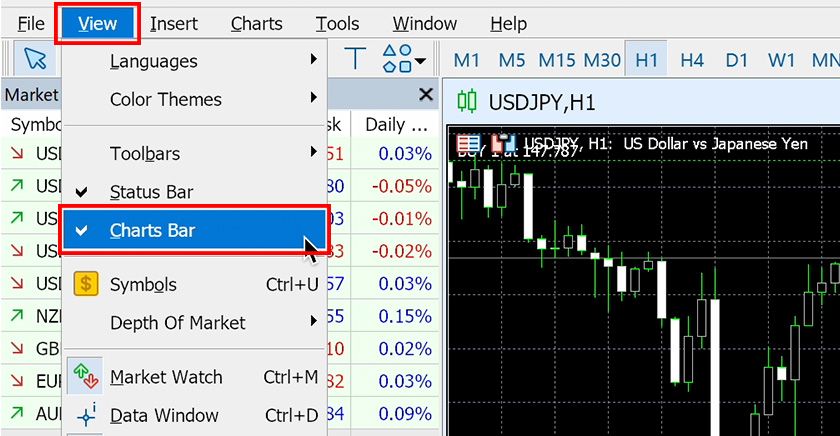
Task: Click the Data Window crosshair icon
Action: click(x=85, y=415)
